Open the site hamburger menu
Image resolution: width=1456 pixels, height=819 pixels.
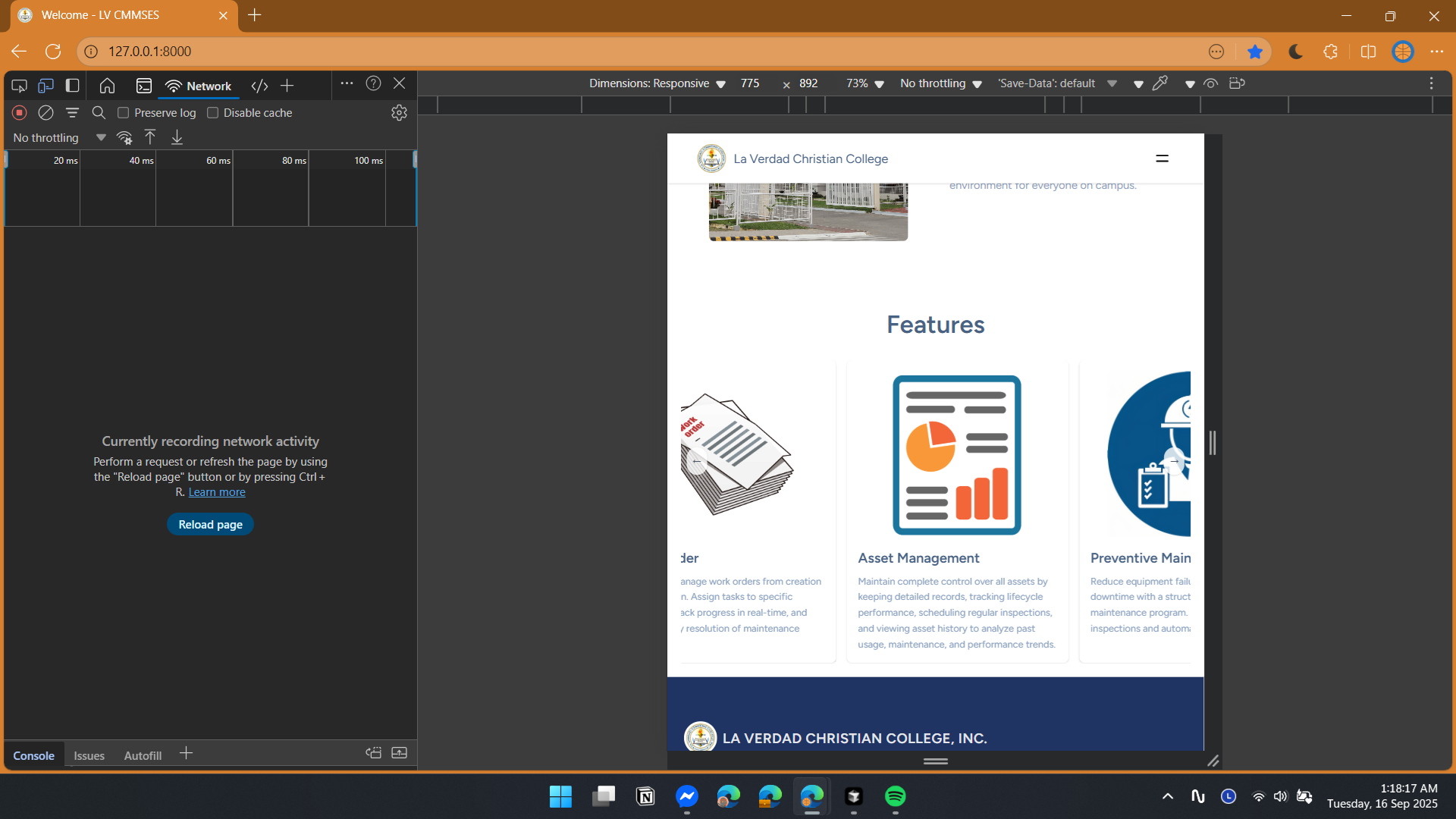[1162, 158]
